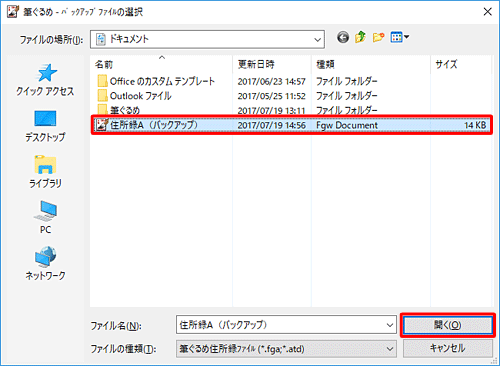This screenshot has height=366, width=500.
Task: Click date 2017/07/19 14:56
Action: 271,125
